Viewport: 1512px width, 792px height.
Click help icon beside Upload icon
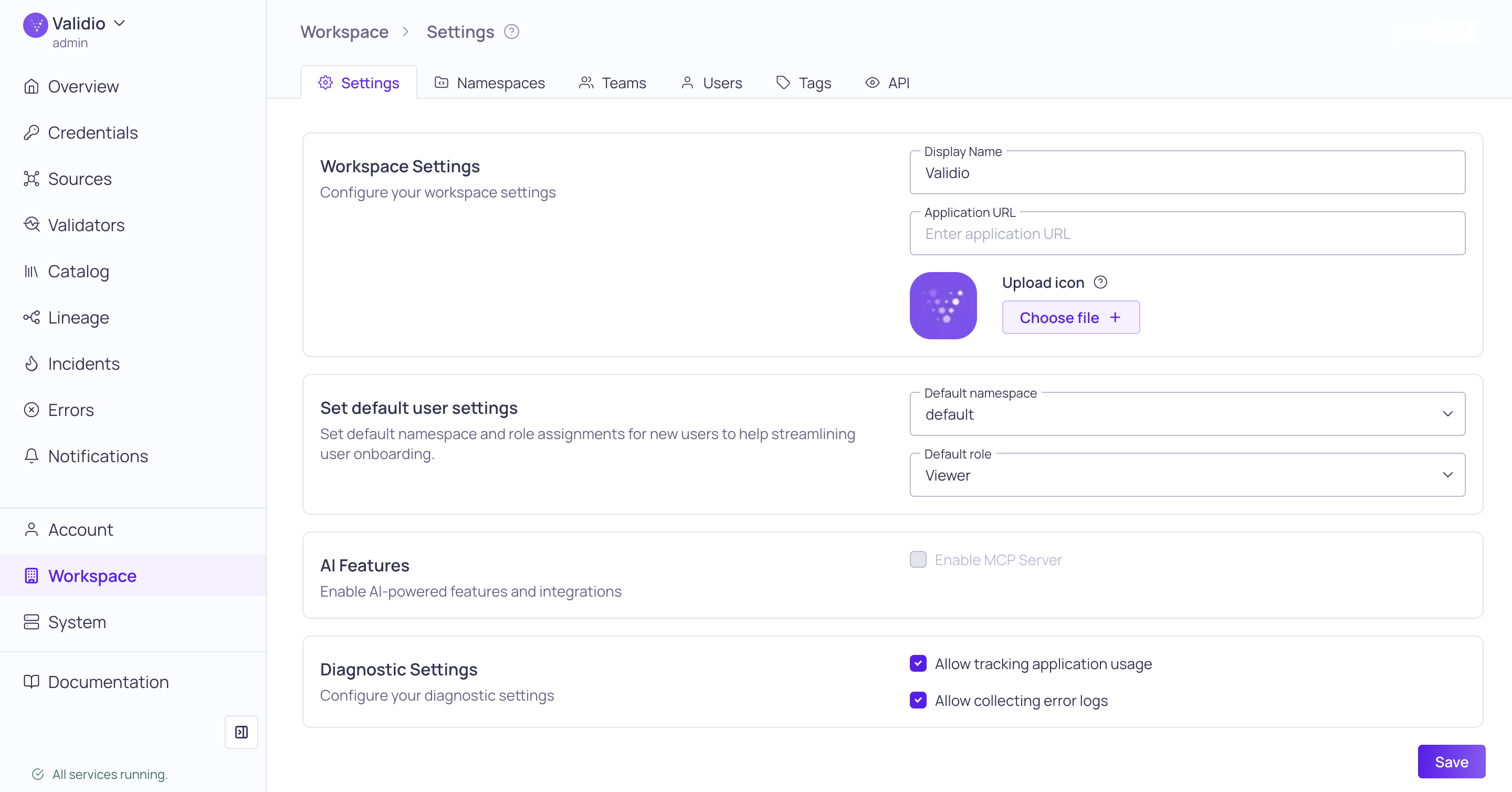point(1100,283)
